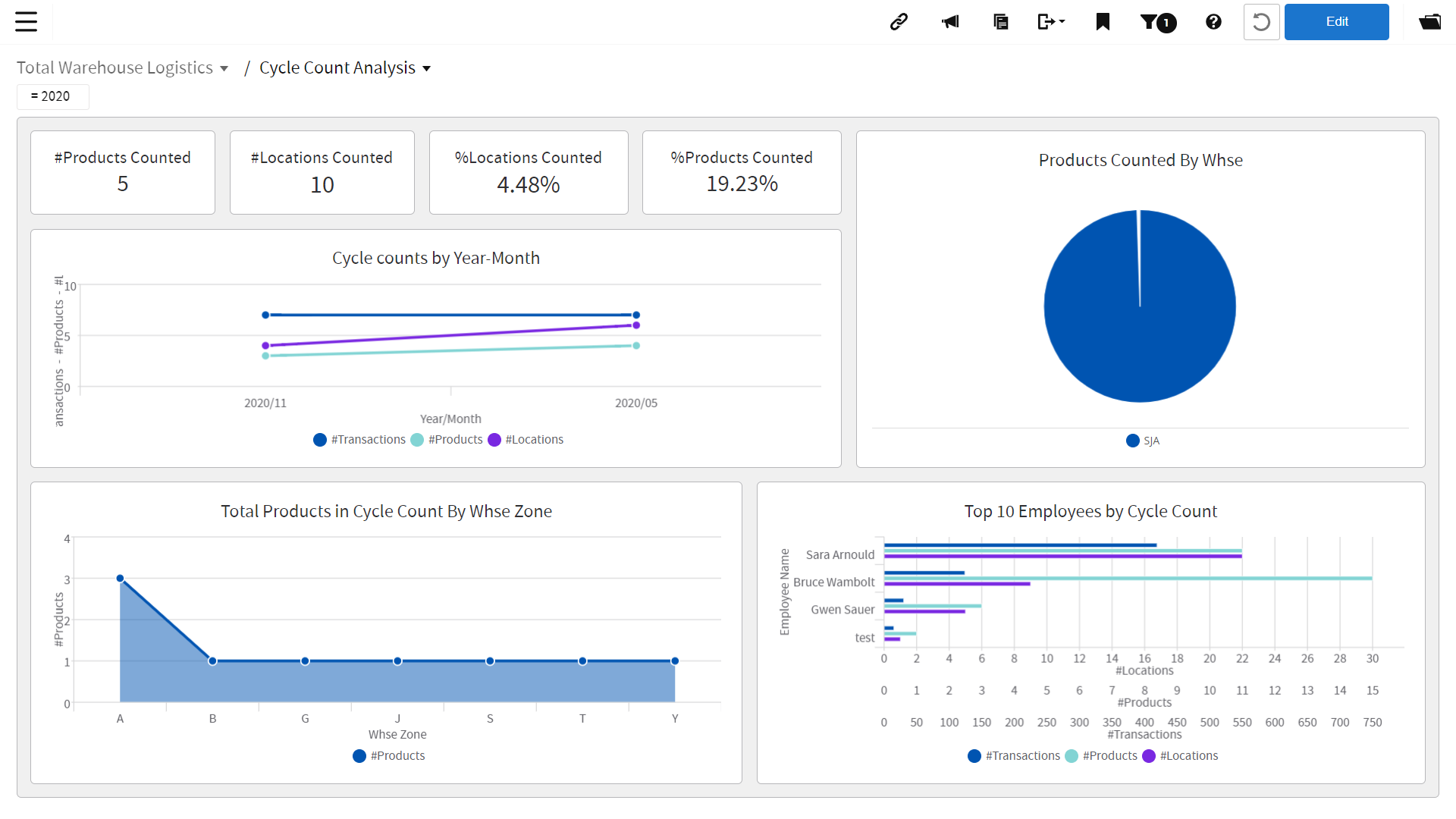The image size is (1456, 819).
Task: Click the copy sheet icon
Action: click(1000, 22)
